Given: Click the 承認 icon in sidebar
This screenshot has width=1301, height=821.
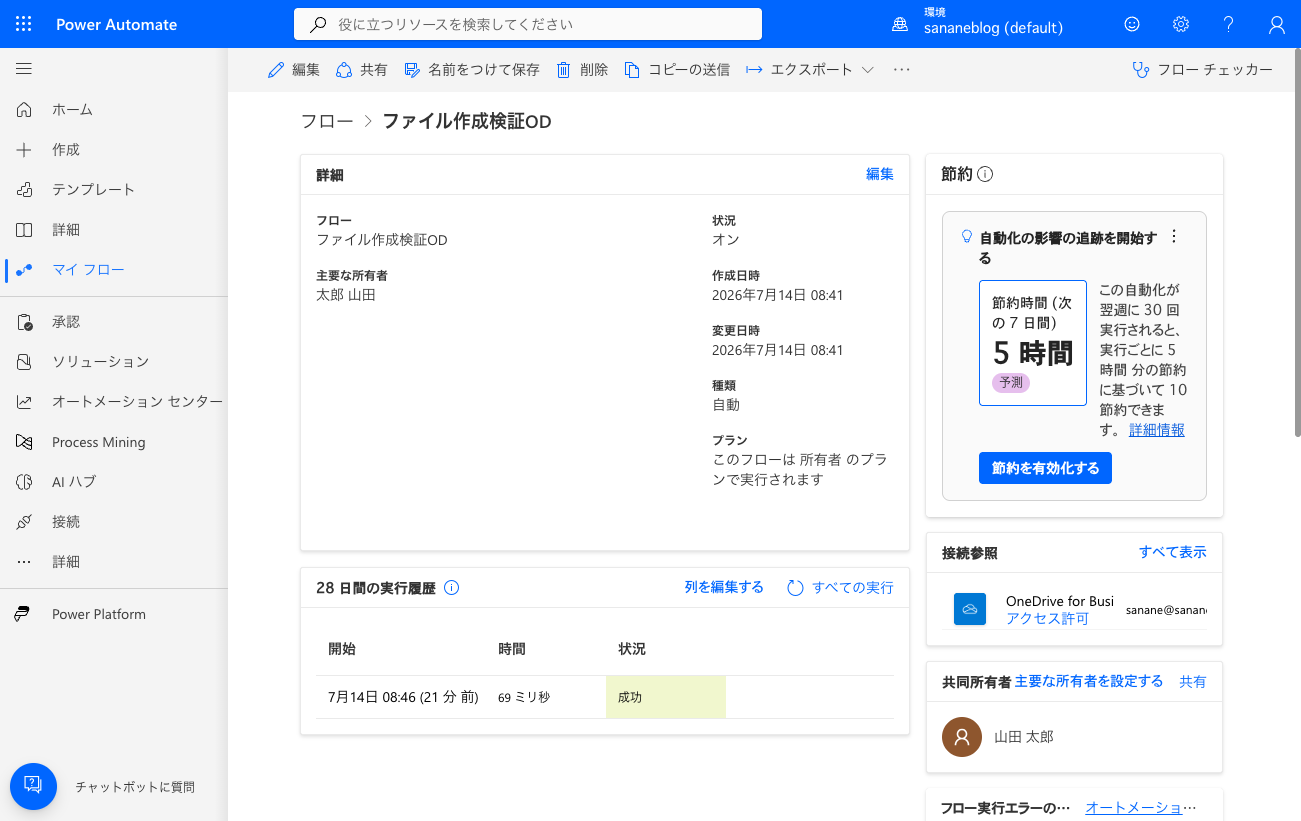Looking at the screenshot, I should (24, 322).
